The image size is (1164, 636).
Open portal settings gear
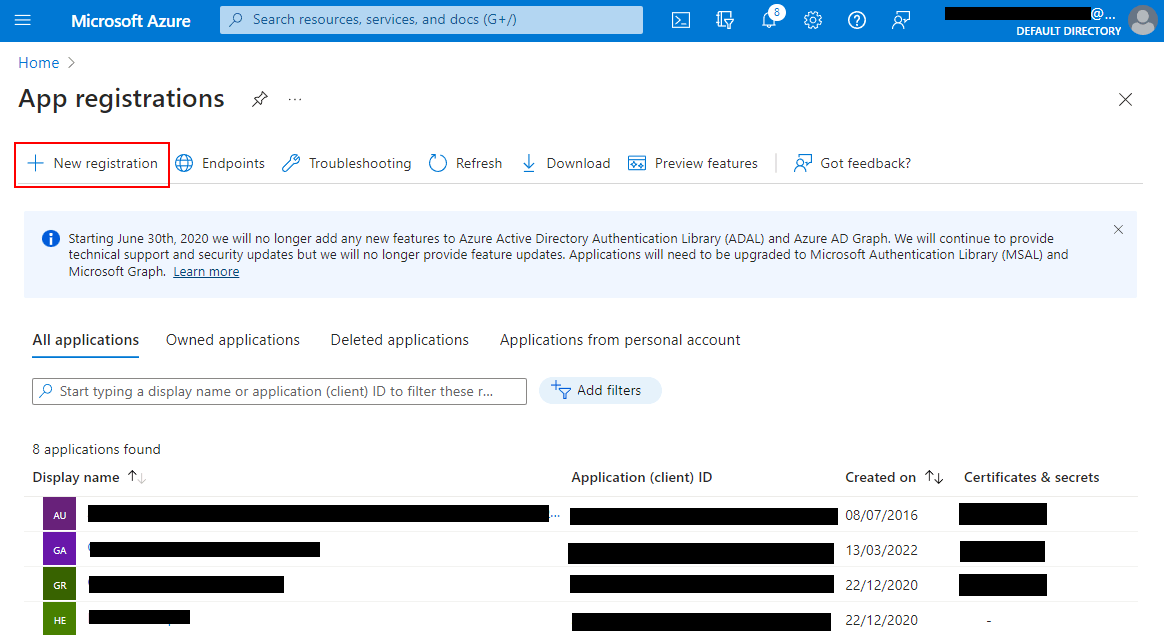tap(813, 20)
